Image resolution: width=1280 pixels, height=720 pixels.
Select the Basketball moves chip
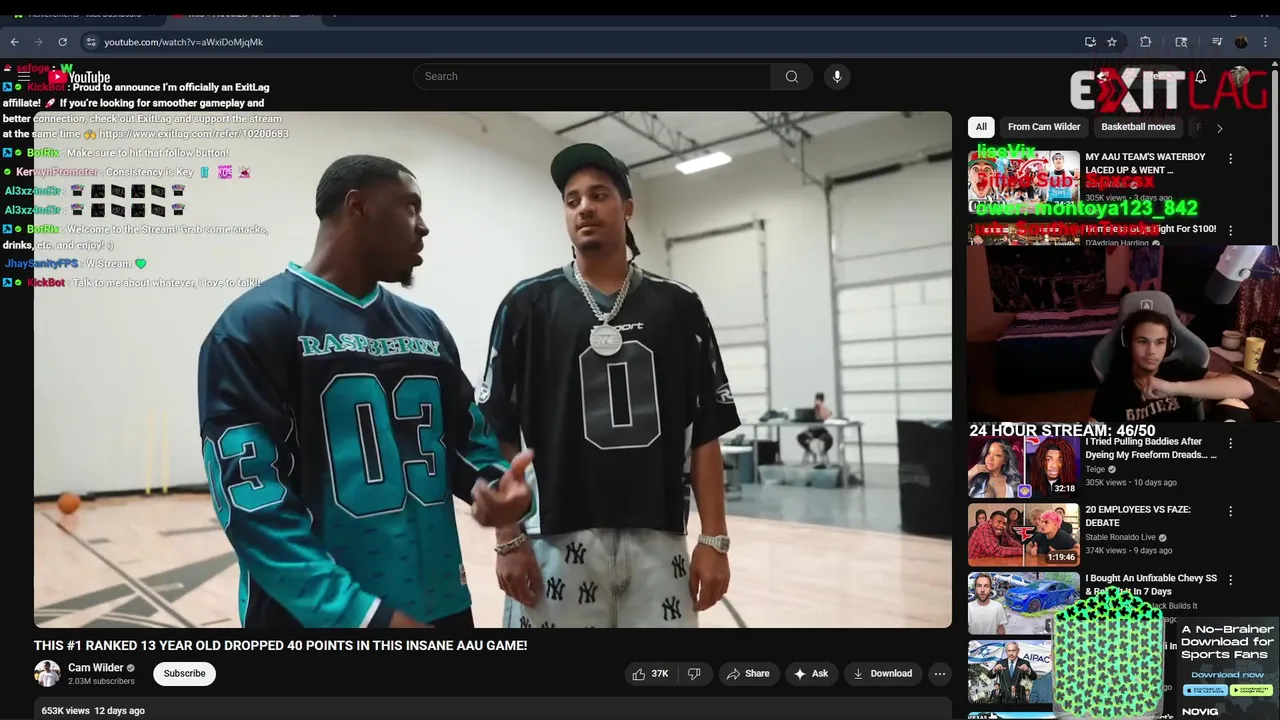point(1138,127)
